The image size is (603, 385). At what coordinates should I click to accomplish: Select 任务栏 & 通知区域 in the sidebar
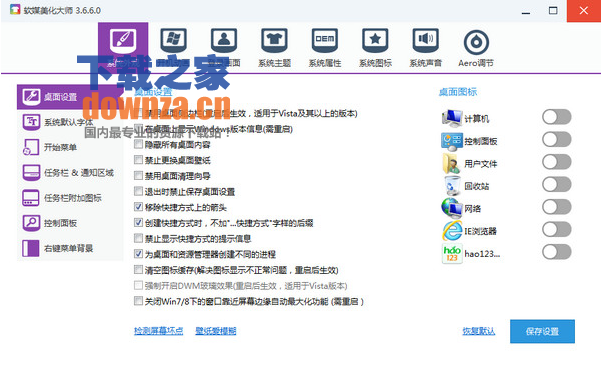pos(70,173)
